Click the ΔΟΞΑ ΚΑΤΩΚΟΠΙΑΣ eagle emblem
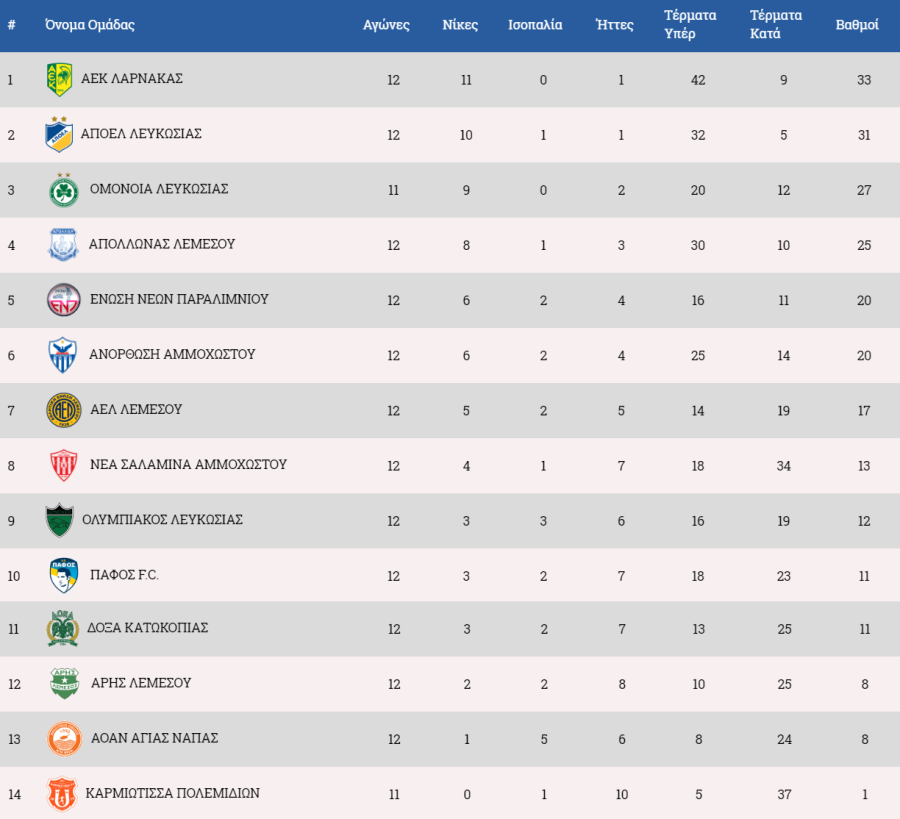Image resolution: width=900 pixels, height=819 pixels. [63, 628]
